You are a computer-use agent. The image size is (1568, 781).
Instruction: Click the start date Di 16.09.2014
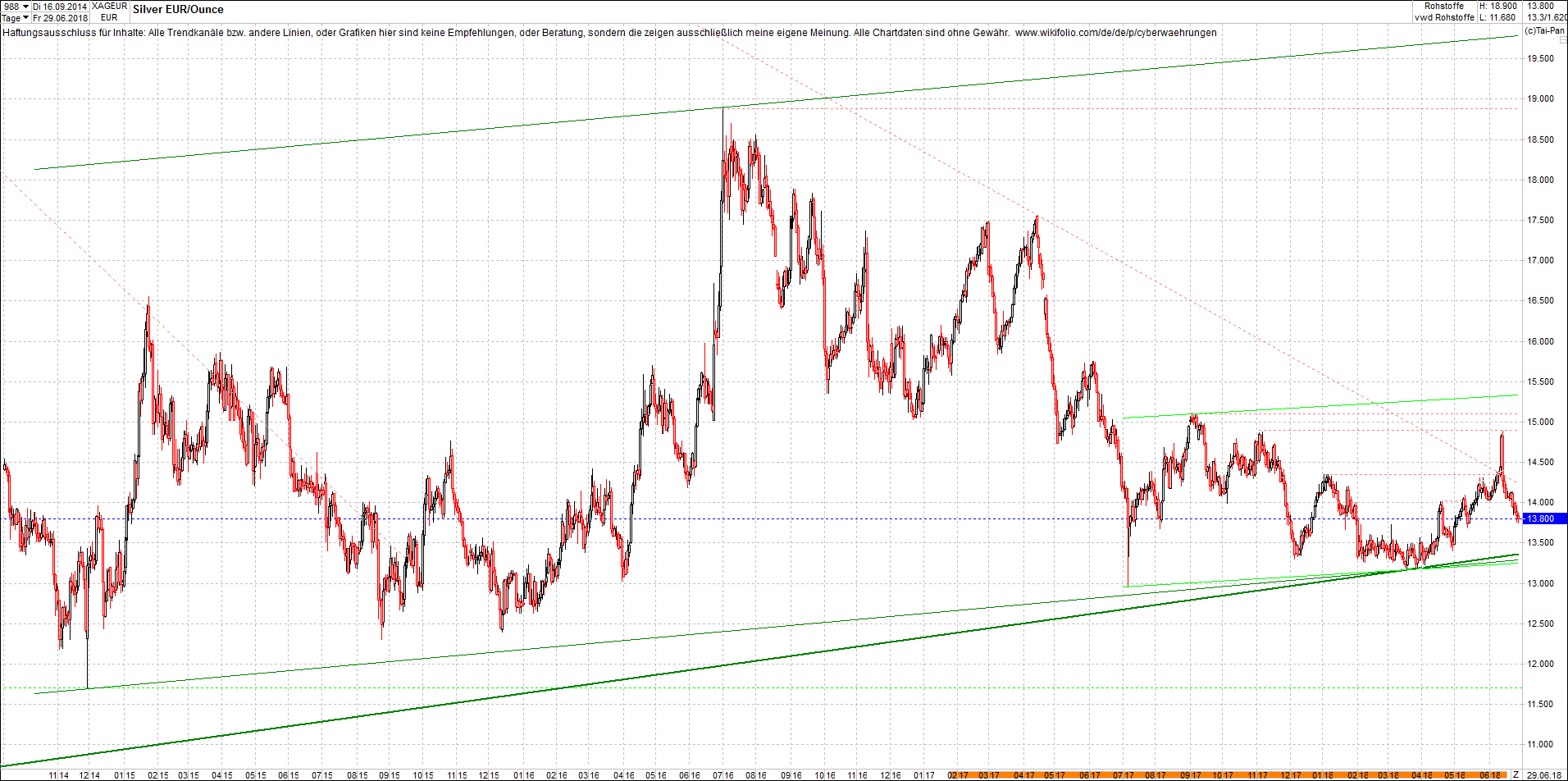(x=60, y=7)
